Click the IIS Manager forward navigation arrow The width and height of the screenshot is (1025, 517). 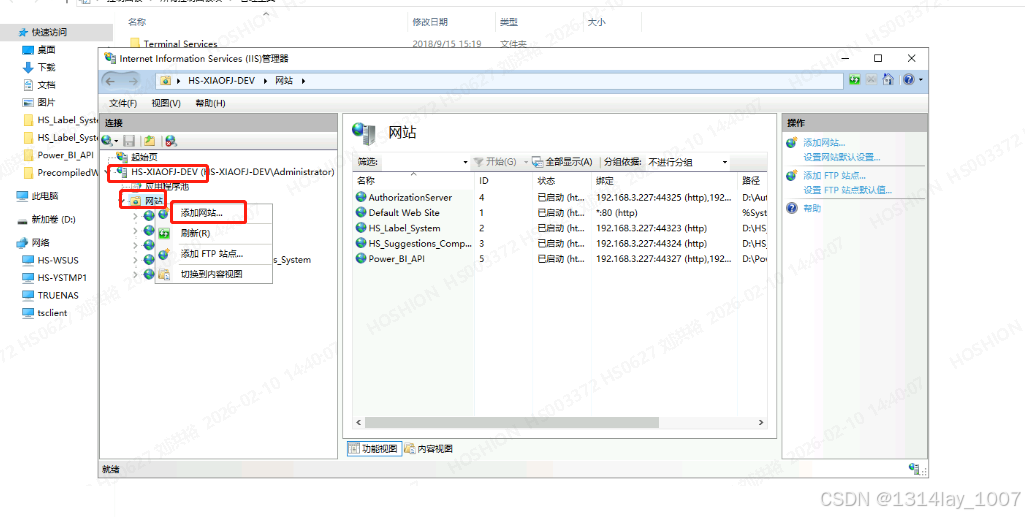133,80
